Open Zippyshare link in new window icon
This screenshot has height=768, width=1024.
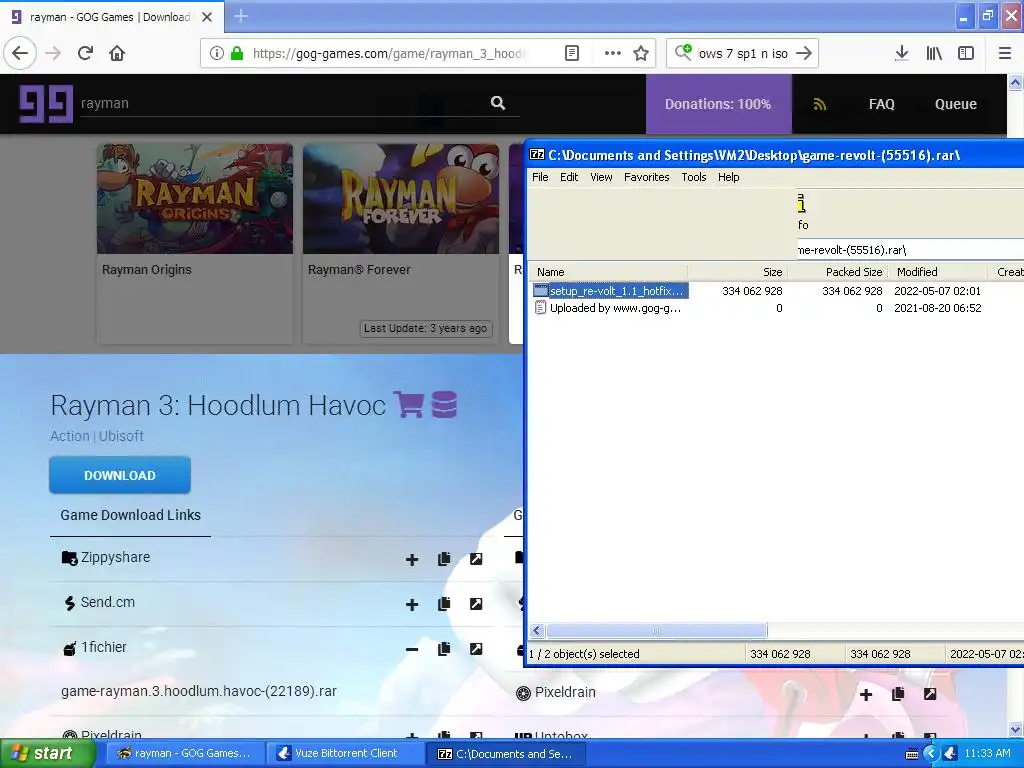click(x=476, y=559)
